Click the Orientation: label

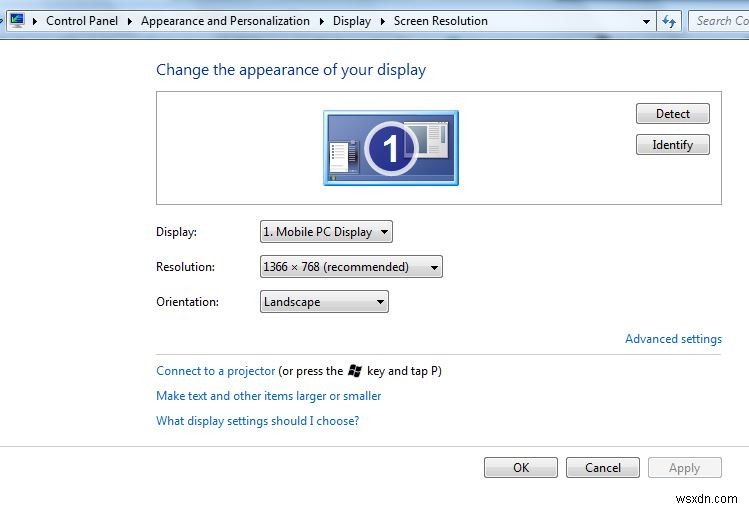(187, 302)
